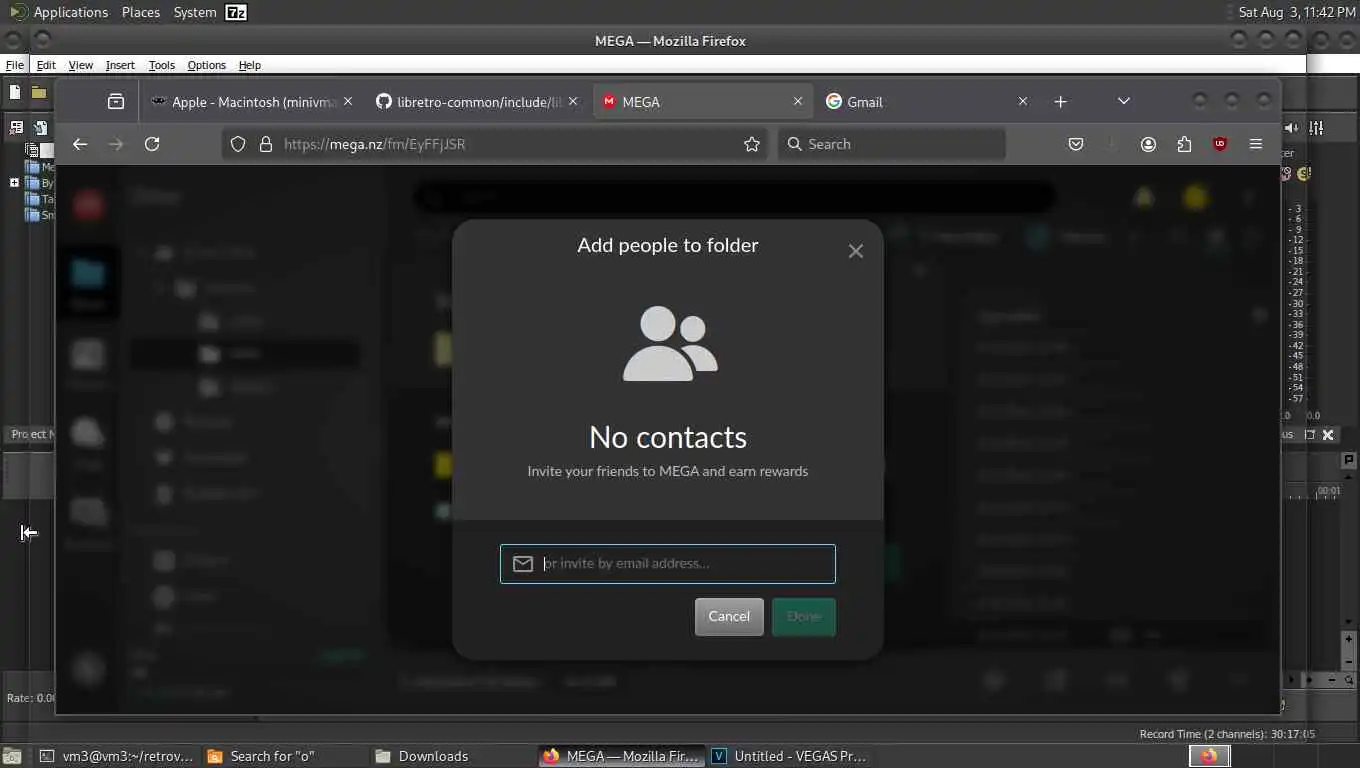Click the VEGAS zoom magnifier tool icon
This screenshot has width=1360, height=768.
point(1349,680)
